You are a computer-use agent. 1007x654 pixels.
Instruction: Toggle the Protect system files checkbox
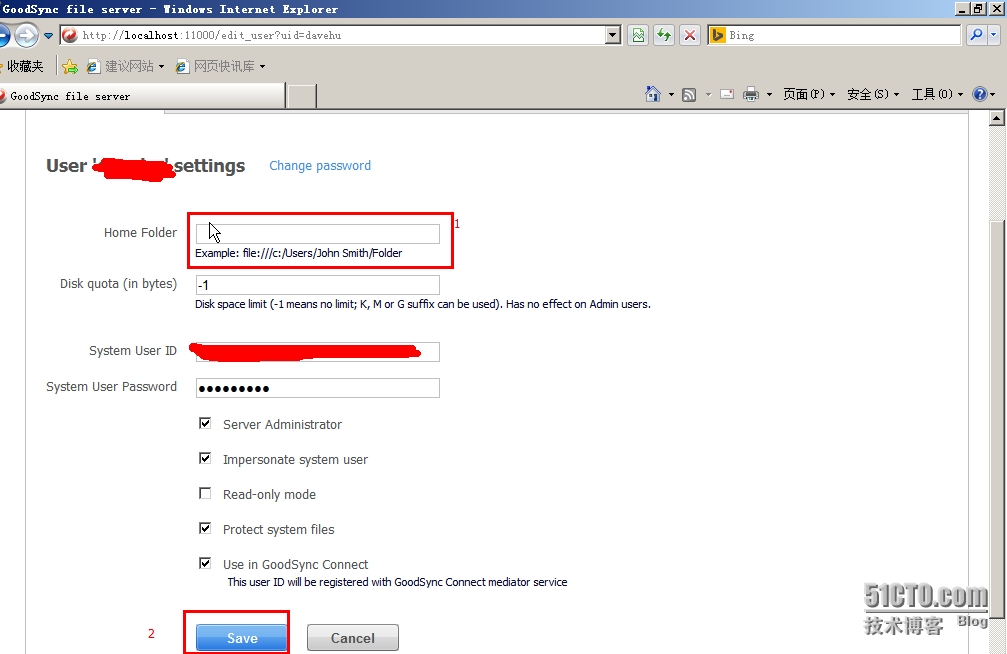pyautogui.click(x=205, y=529)
